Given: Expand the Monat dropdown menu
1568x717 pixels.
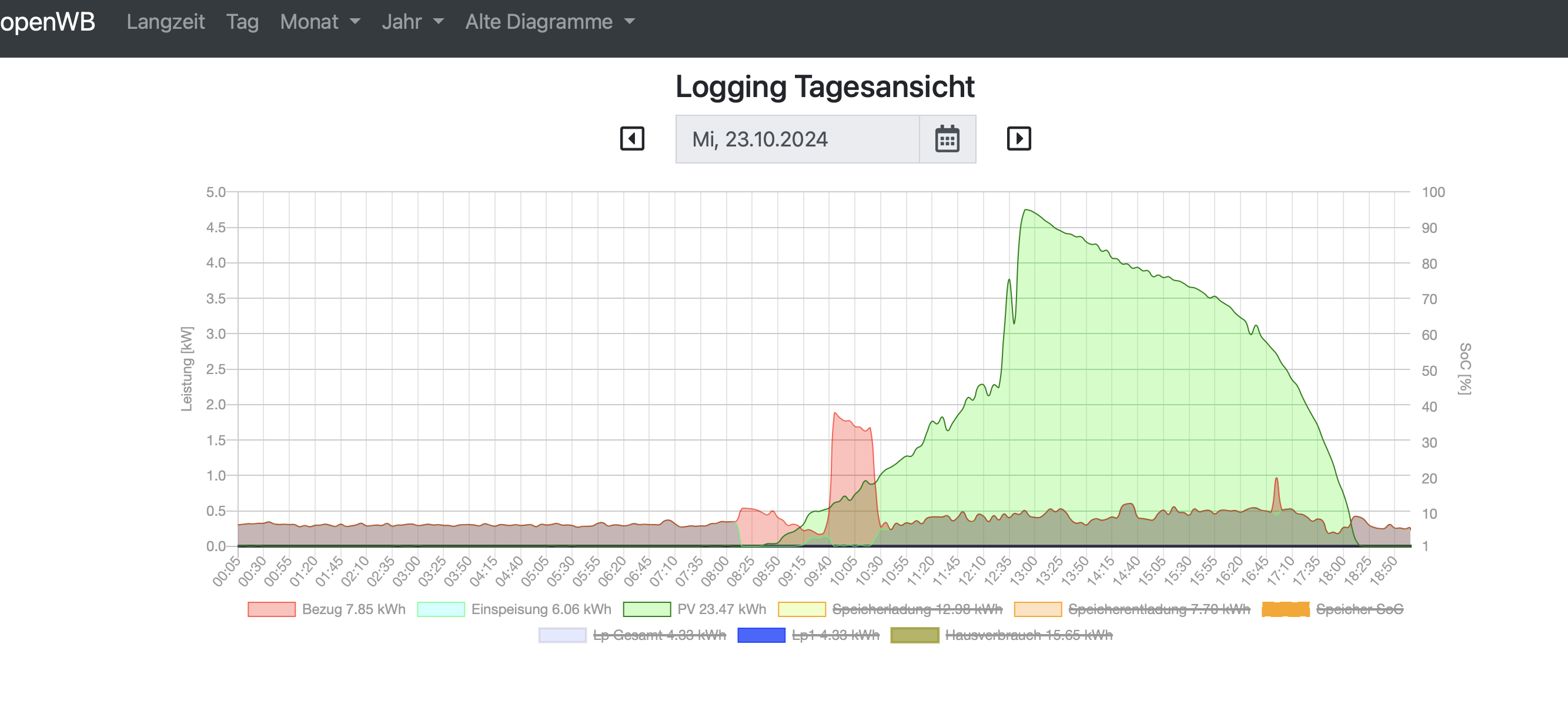Looking at the screenshot, I should (320, 22).
